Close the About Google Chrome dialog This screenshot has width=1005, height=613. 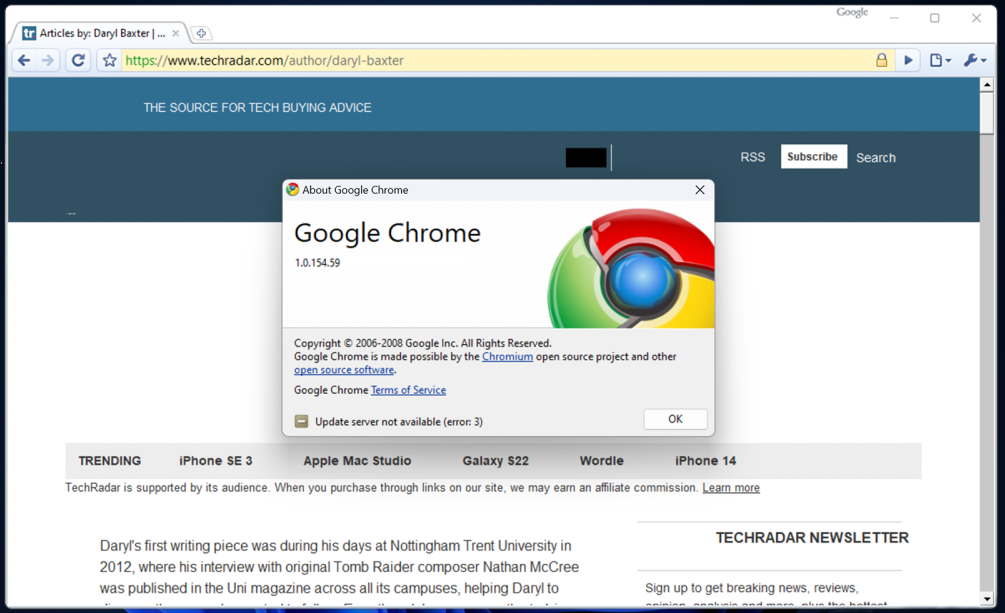point(700,190)
